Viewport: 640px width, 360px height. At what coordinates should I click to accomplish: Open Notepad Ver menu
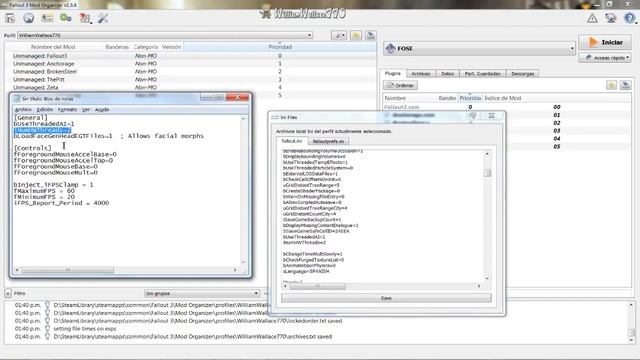[x=86, y=109]
